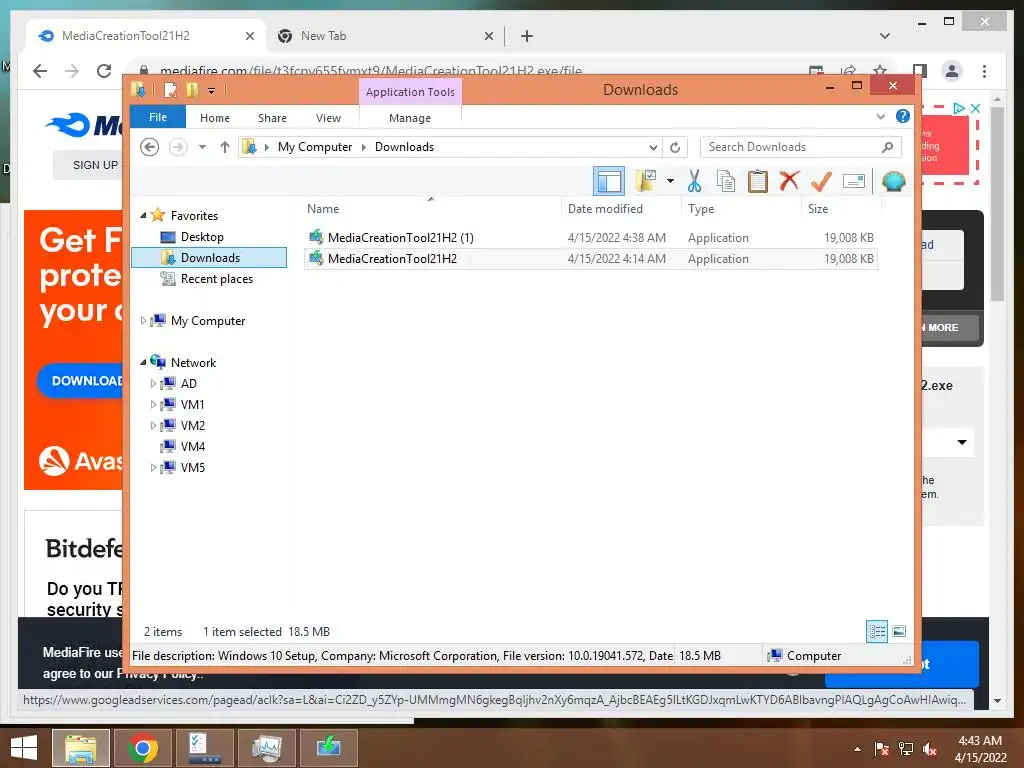Expand the ribbon with the chevron
1024x768 pixels.
880,117
